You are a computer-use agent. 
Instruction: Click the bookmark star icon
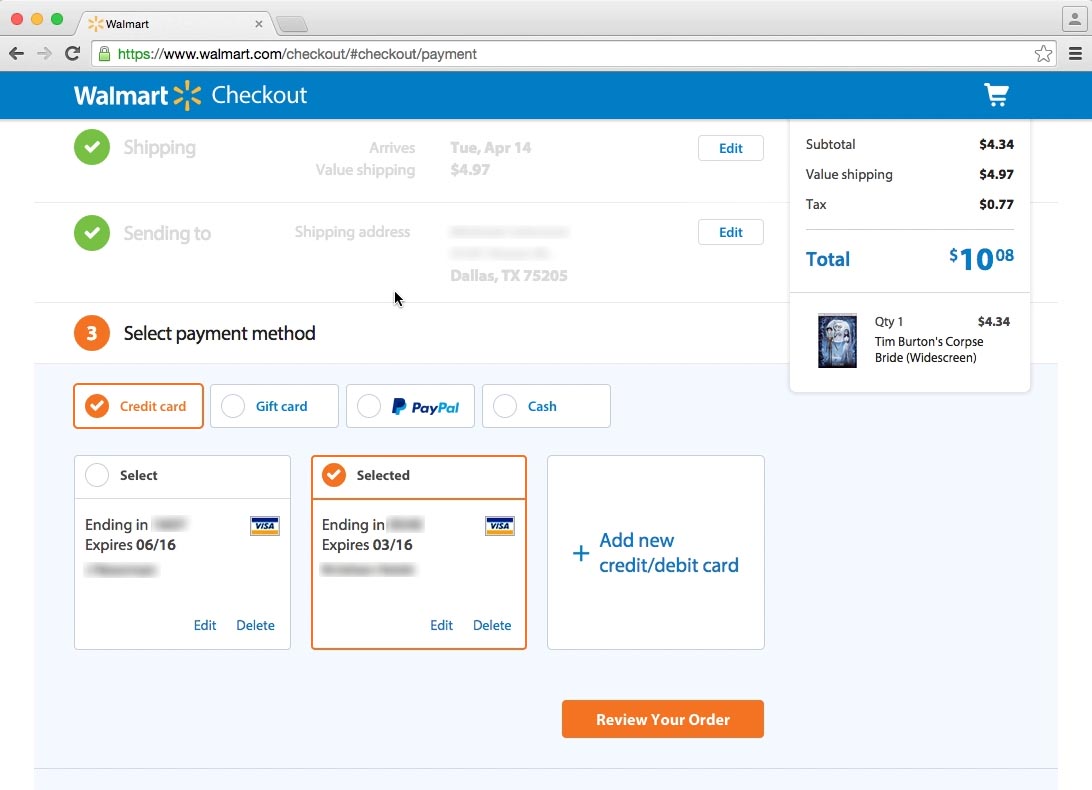[x=1043, y=54]
